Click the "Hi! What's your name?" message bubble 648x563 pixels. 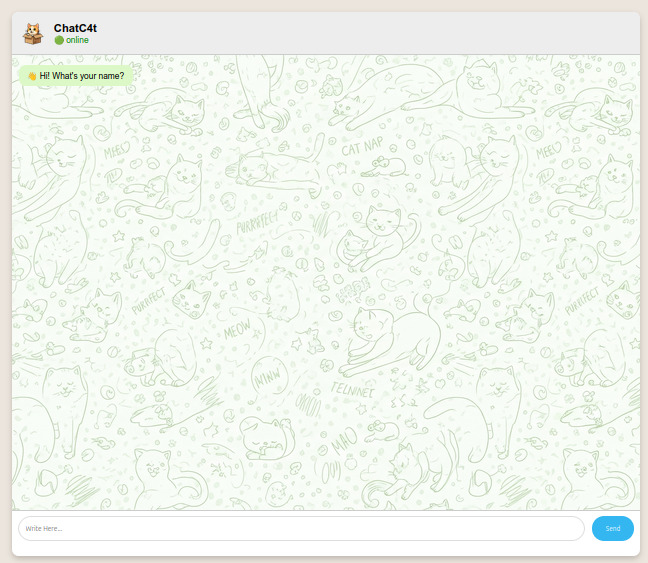[76, 76]
